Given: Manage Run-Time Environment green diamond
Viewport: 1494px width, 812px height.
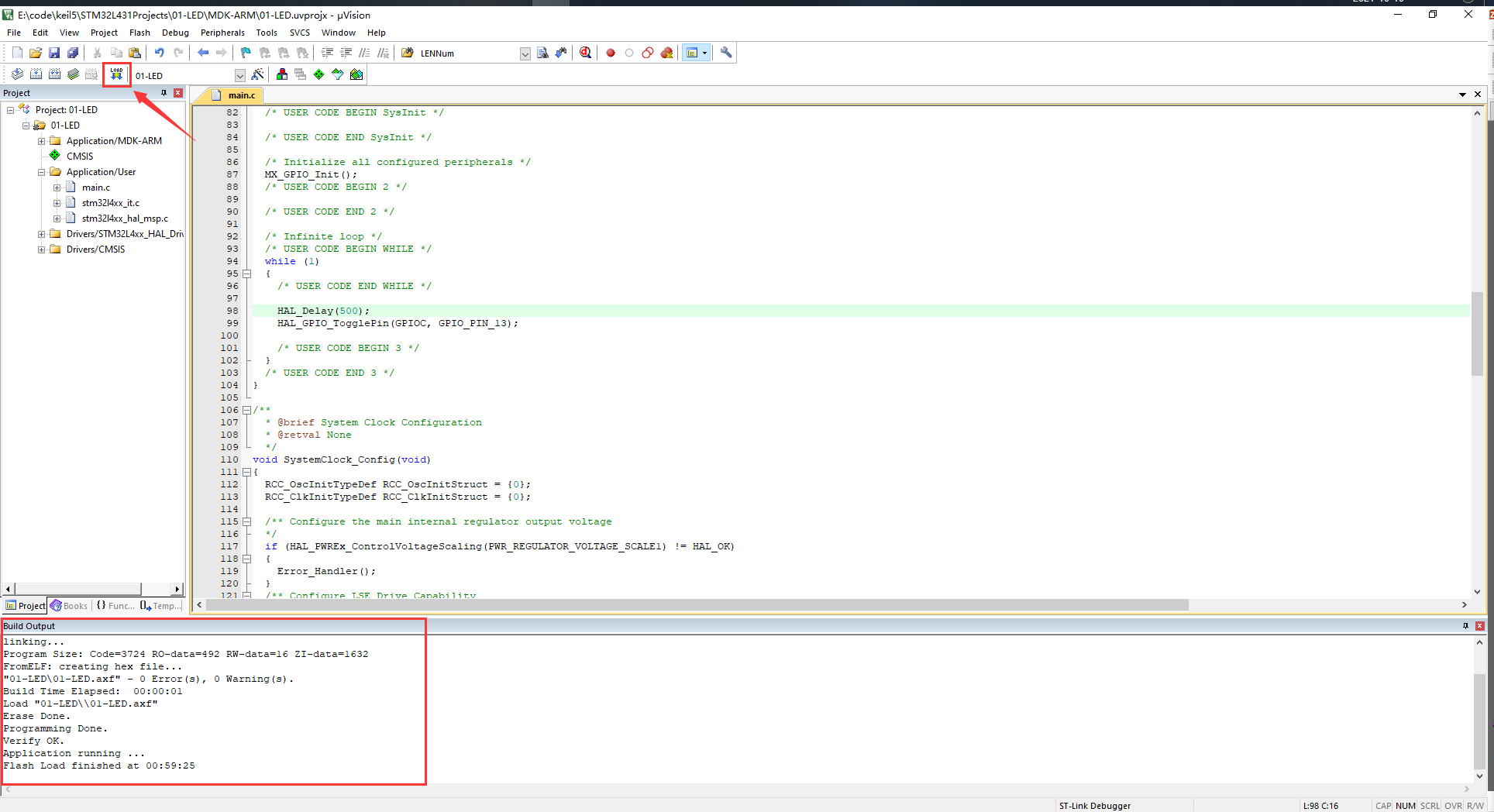Looking at the screenshot, I should pos(319,74).
